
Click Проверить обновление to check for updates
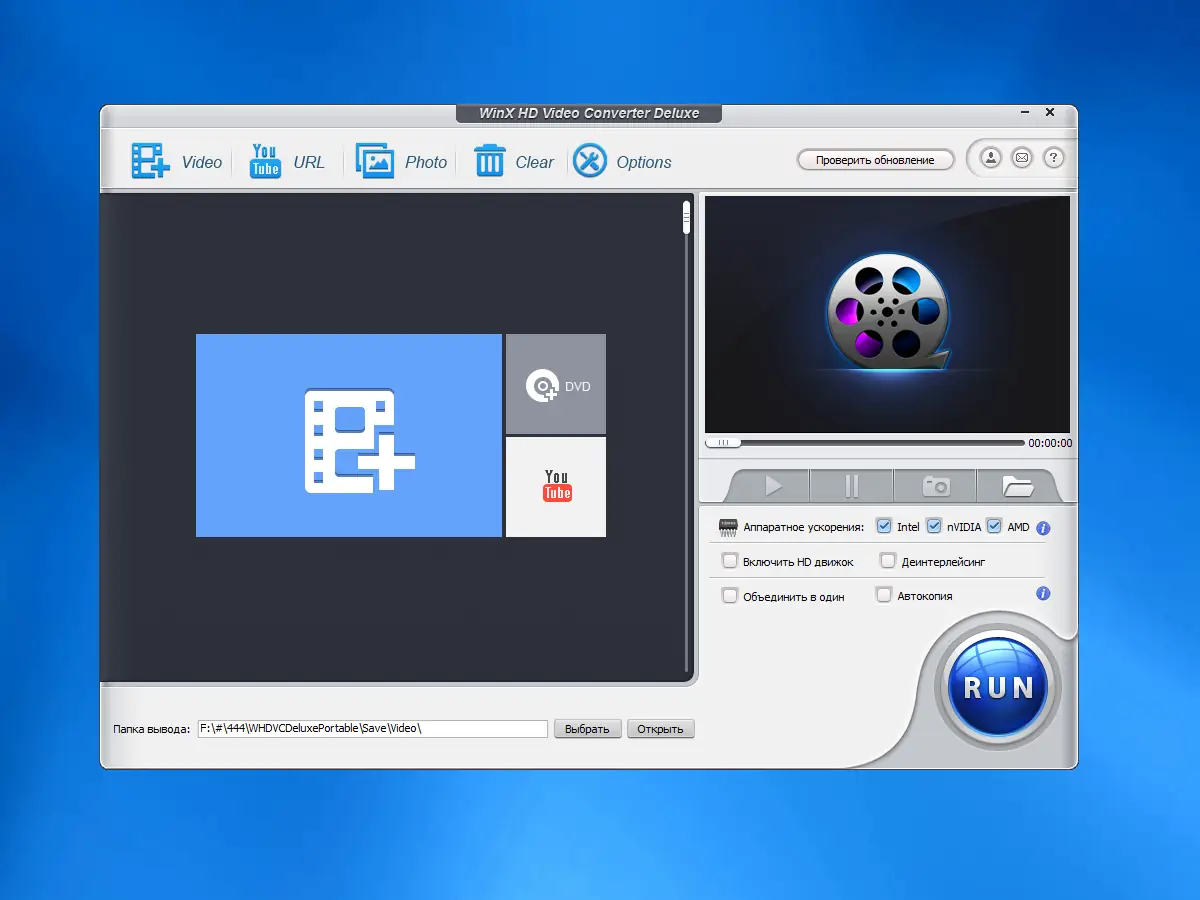point(875,159)
